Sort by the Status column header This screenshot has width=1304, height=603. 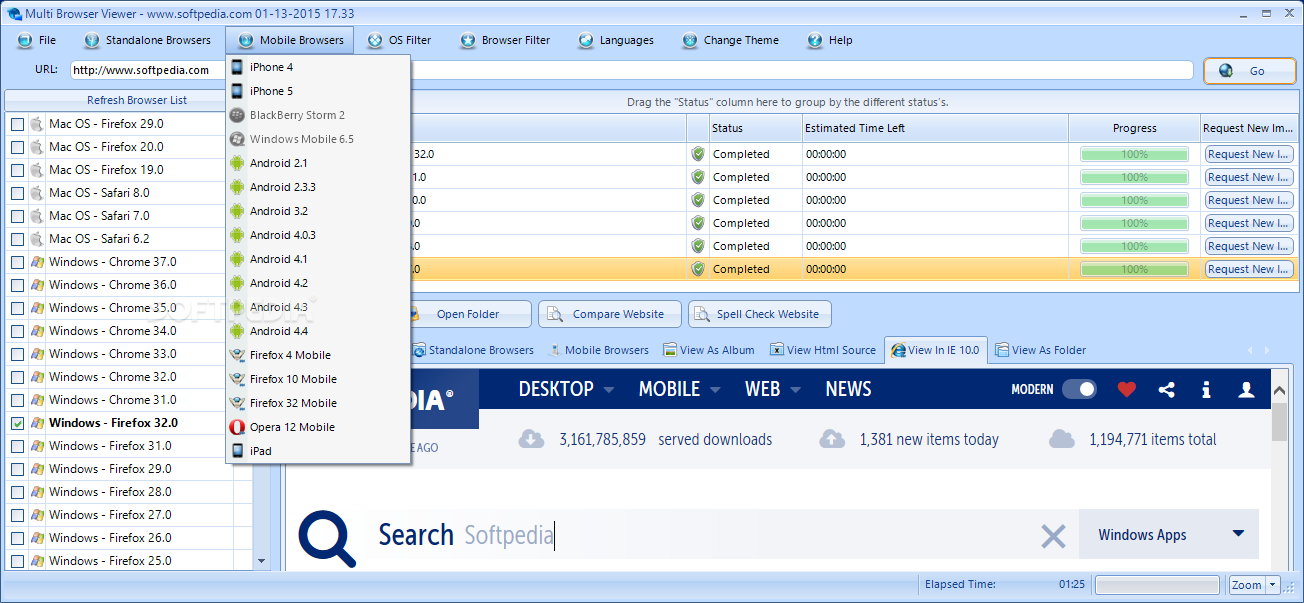756,128
